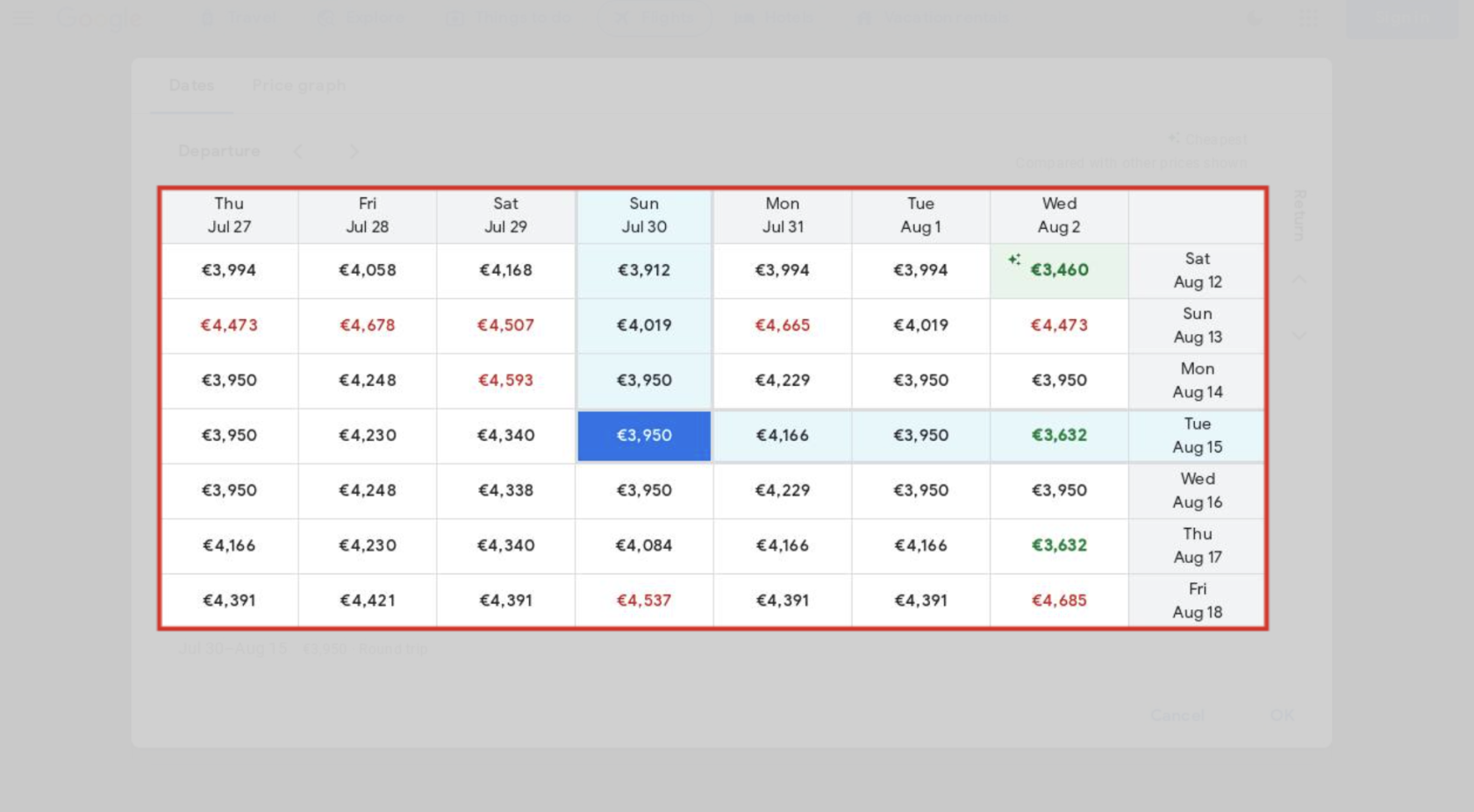Select the €4,593 Sat Jul 29 fare
This screenshot has width=1474, height=812.
click(505, 381)
